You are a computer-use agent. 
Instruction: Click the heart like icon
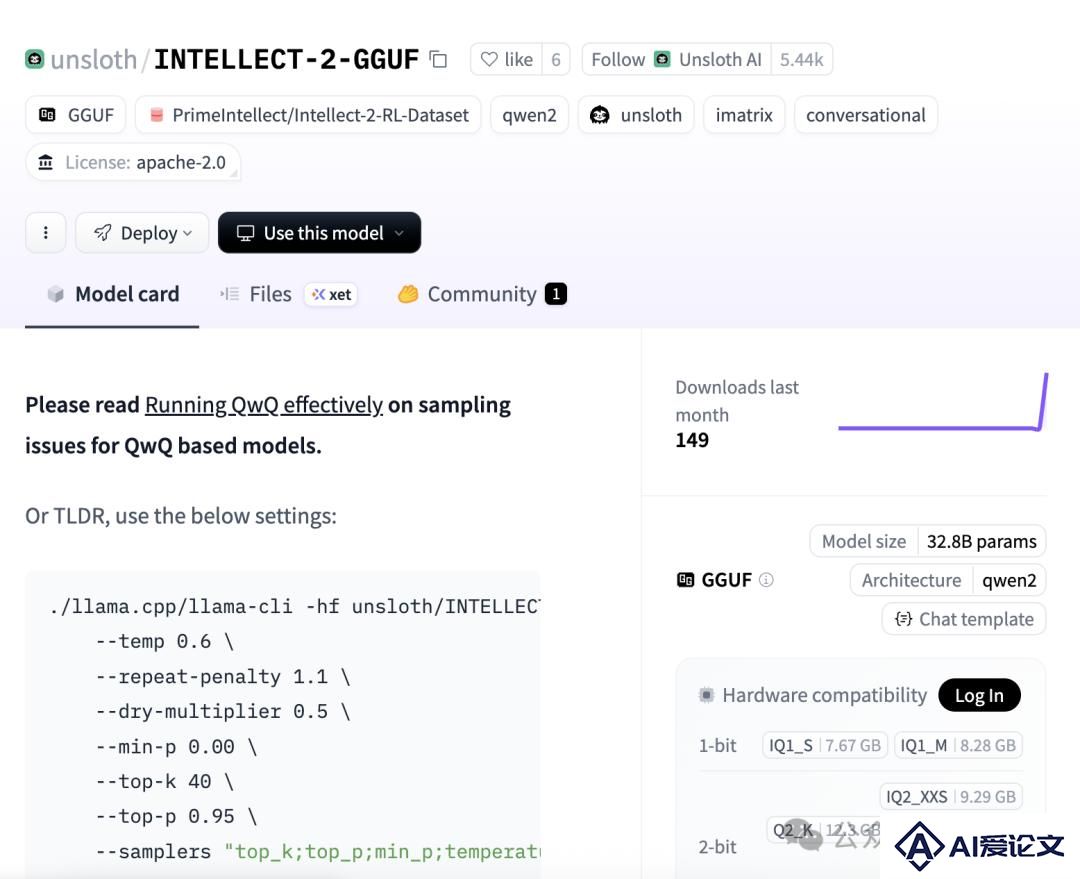click(x=489, y=59)
